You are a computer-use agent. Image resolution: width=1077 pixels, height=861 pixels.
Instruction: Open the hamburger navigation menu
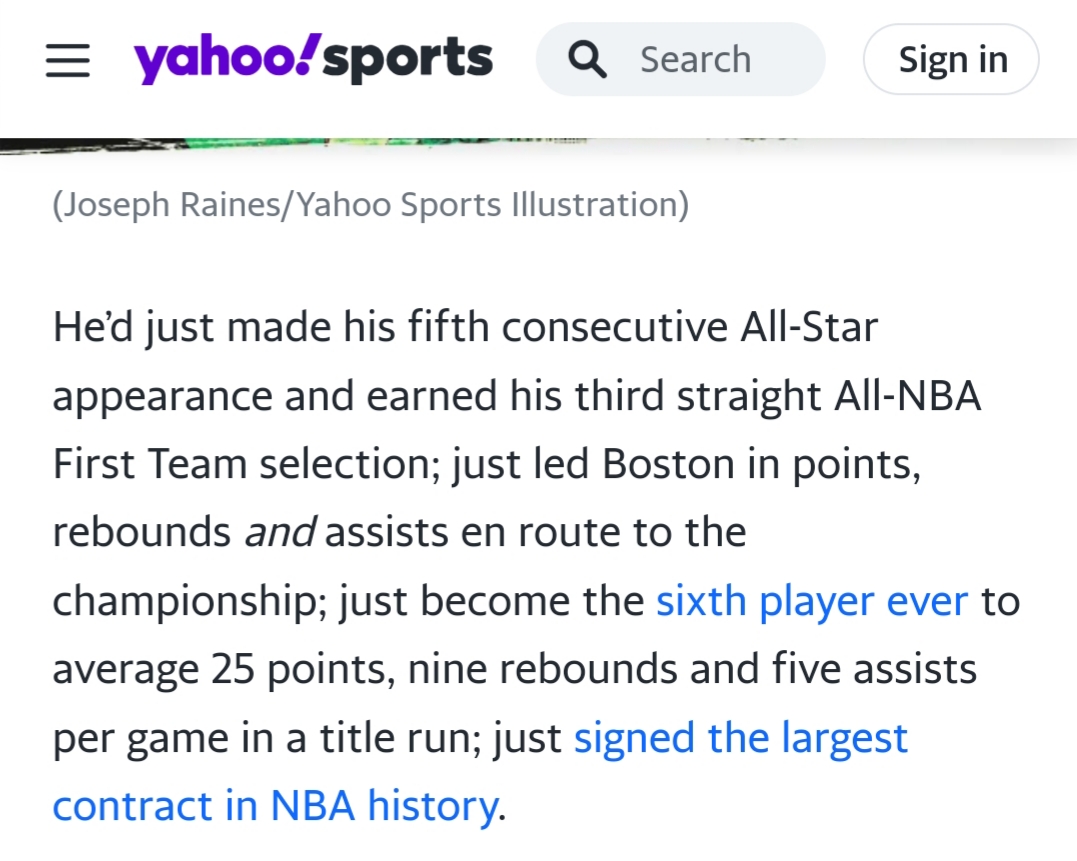pyautogui.click(x=68, y=60)
